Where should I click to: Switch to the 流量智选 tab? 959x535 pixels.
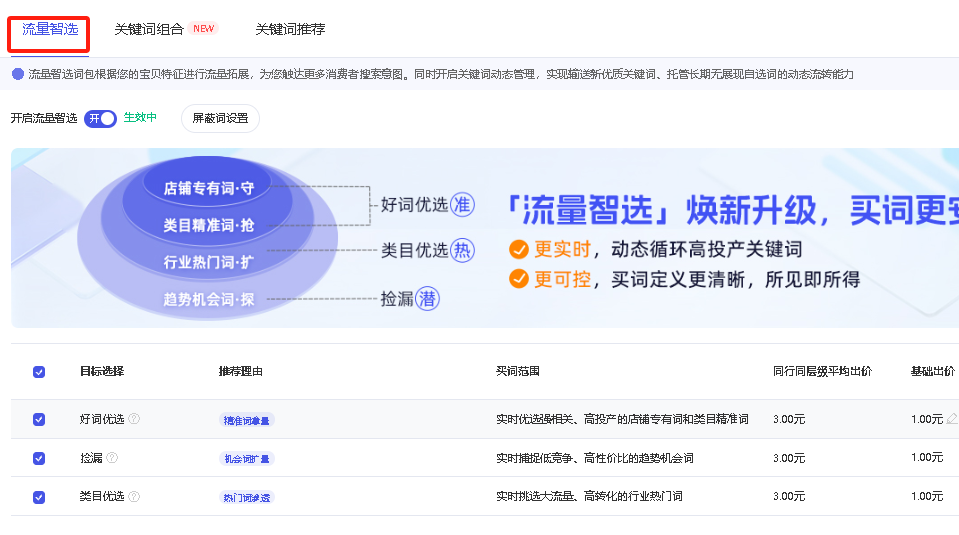pyautogui.click(x=50, y=29)
